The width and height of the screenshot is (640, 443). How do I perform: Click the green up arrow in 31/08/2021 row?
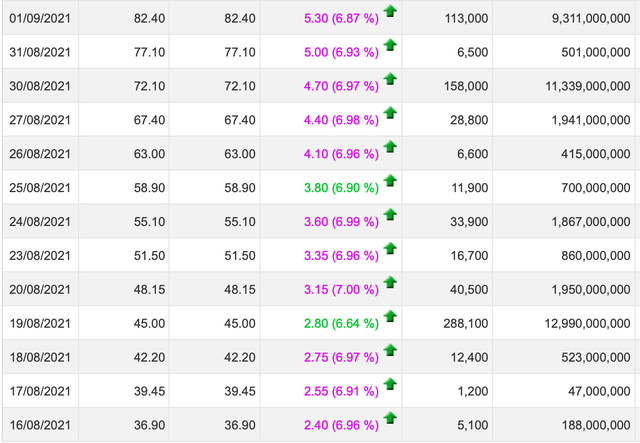coord(390,46)
